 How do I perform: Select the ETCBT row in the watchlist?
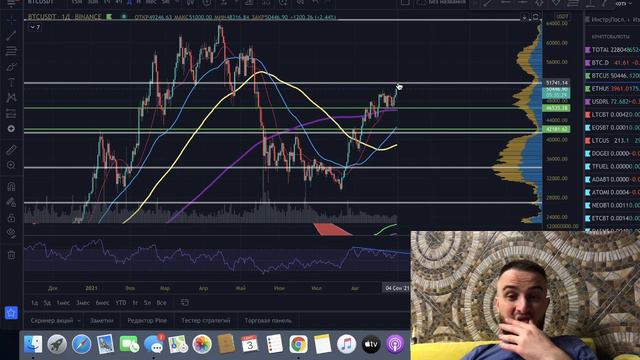[612, 218]
